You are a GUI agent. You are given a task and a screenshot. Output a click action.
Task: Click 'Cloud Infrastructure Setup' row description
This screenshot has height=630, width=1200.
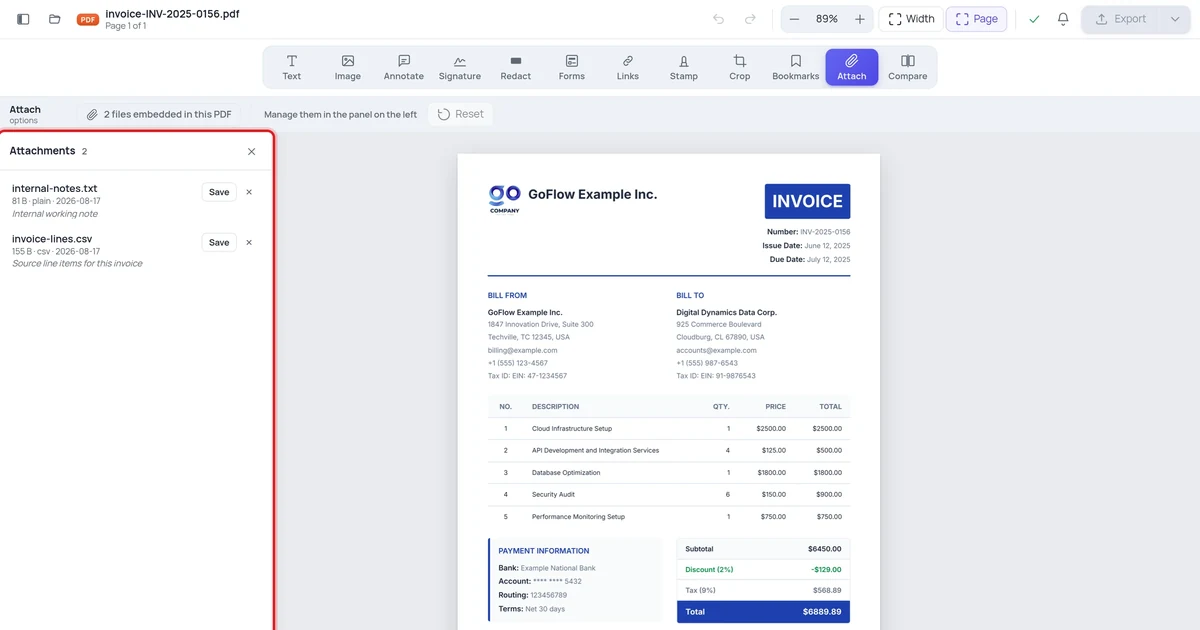[572, 428]
